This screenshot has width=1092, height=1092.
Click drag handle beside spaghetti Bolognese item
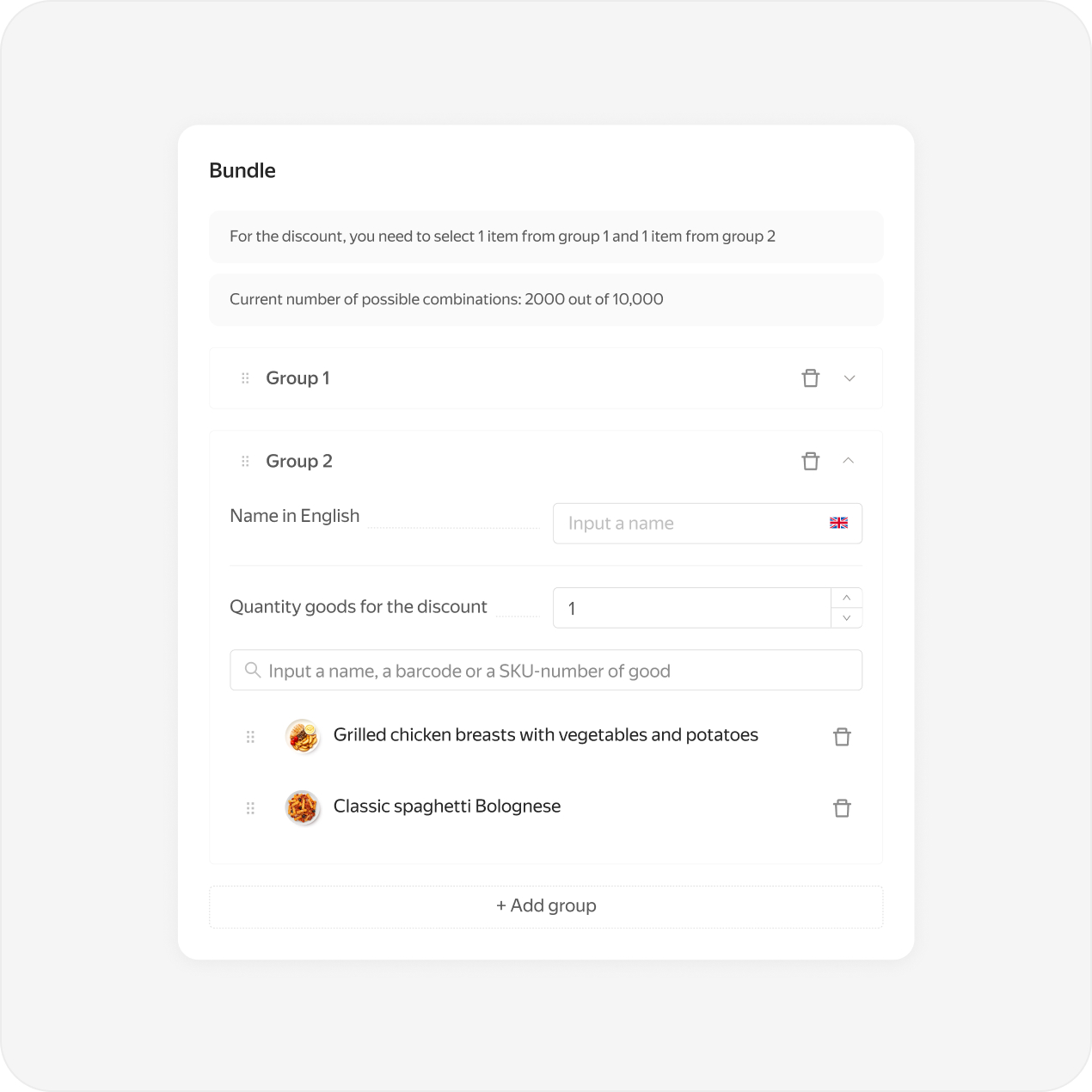250,808
